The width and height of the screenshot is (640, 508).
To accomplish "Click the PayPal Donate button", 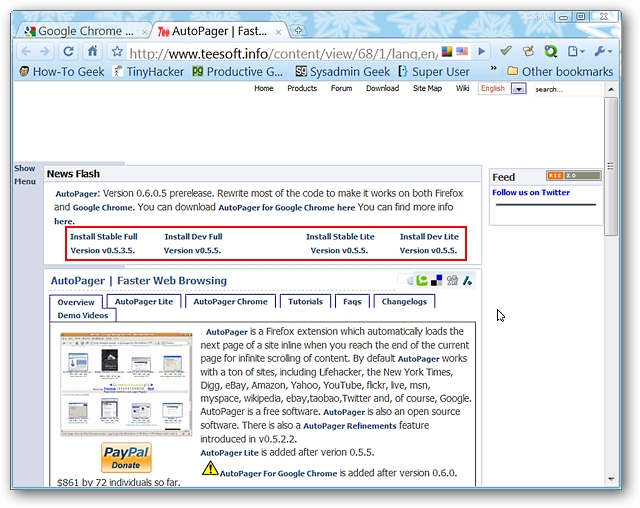I will coord(126,457).
